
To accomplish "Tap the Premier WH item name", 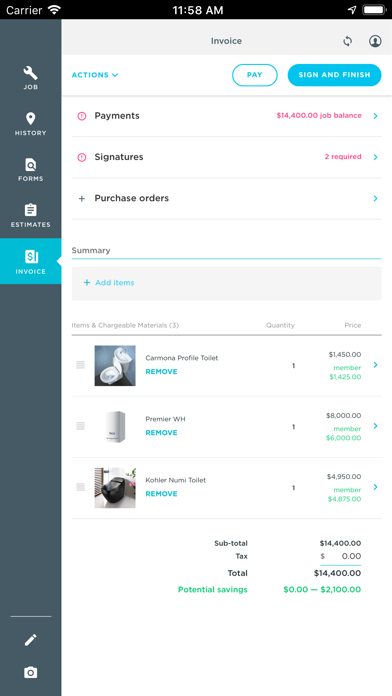I will 165,419.
